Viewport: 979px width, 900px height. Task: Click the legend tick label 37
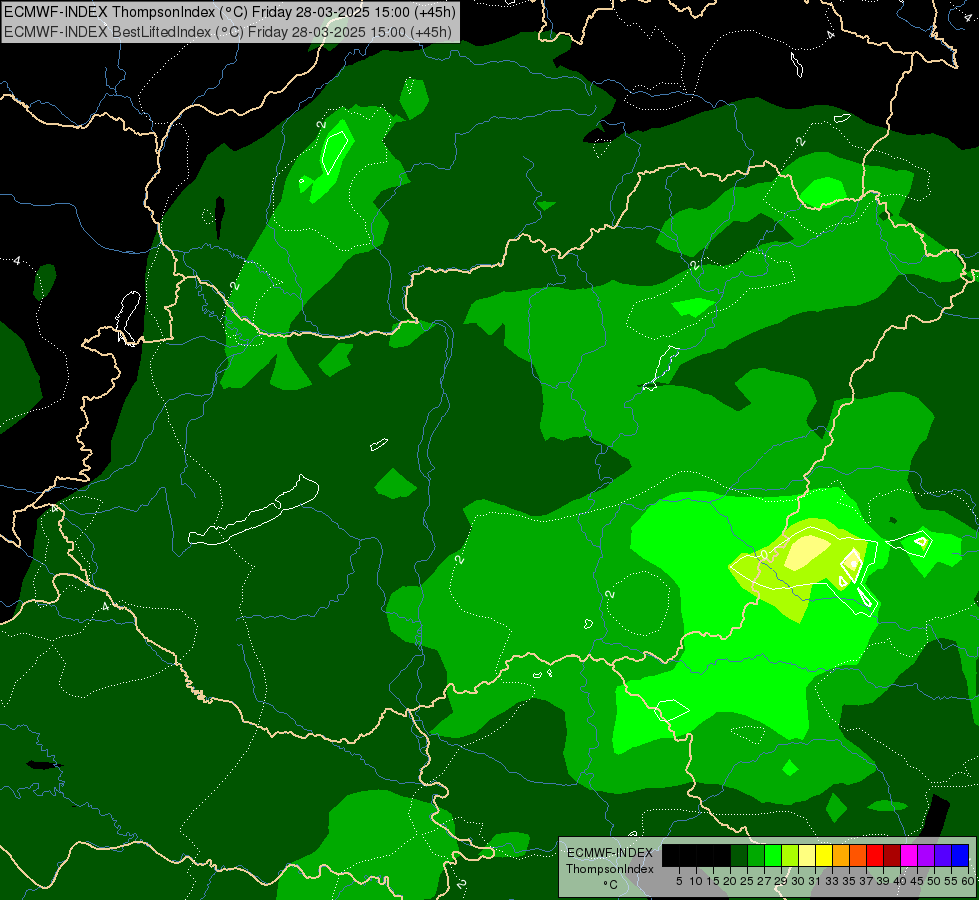tap(866, 881)
